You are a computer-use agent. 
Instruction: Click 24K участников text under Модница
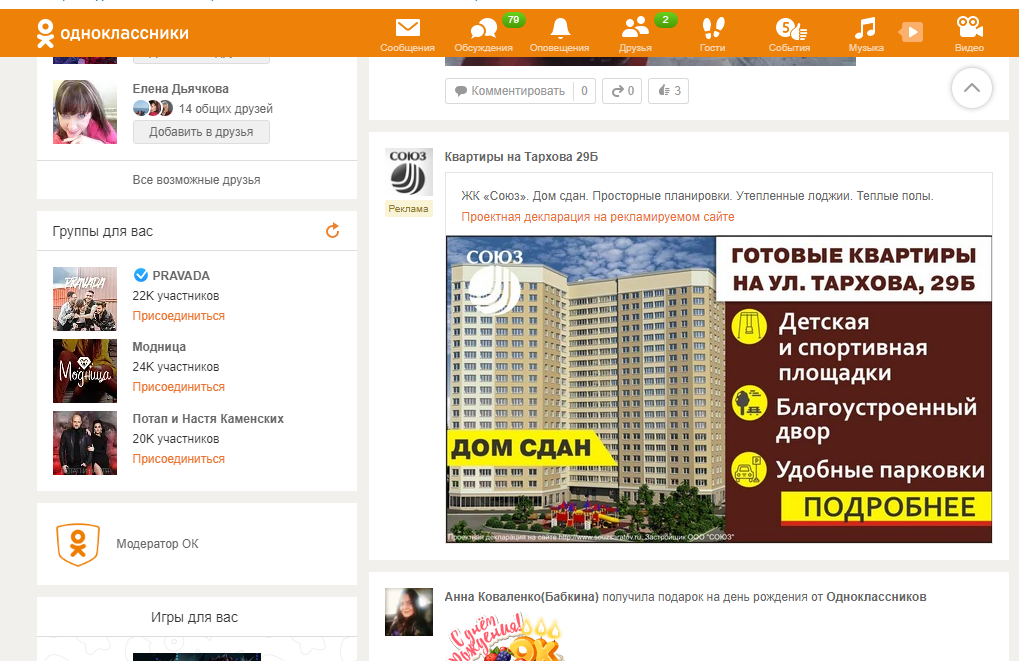176,367
